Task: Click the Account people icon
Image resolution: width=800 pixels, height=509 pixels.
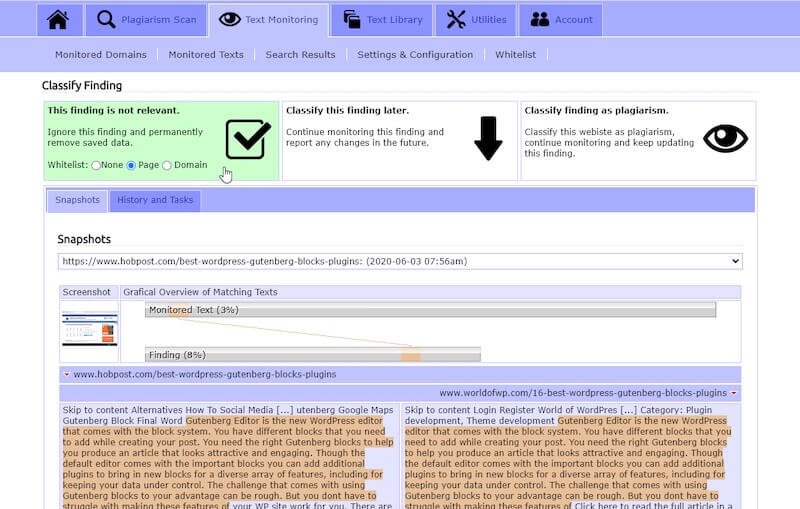Action: coord(540,19)
